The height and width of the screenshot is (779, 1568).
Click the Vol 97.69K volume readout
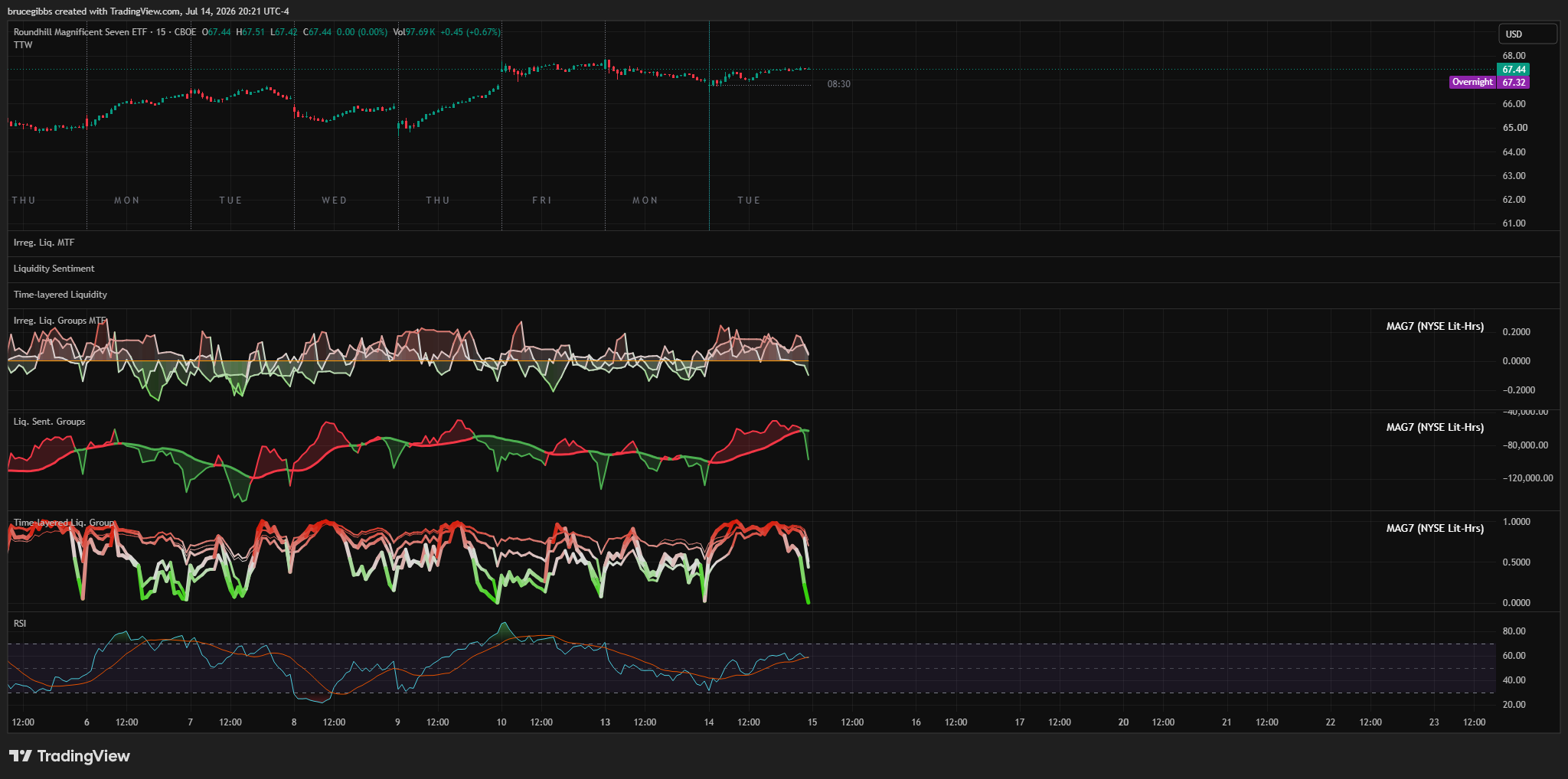pos(414,32)
